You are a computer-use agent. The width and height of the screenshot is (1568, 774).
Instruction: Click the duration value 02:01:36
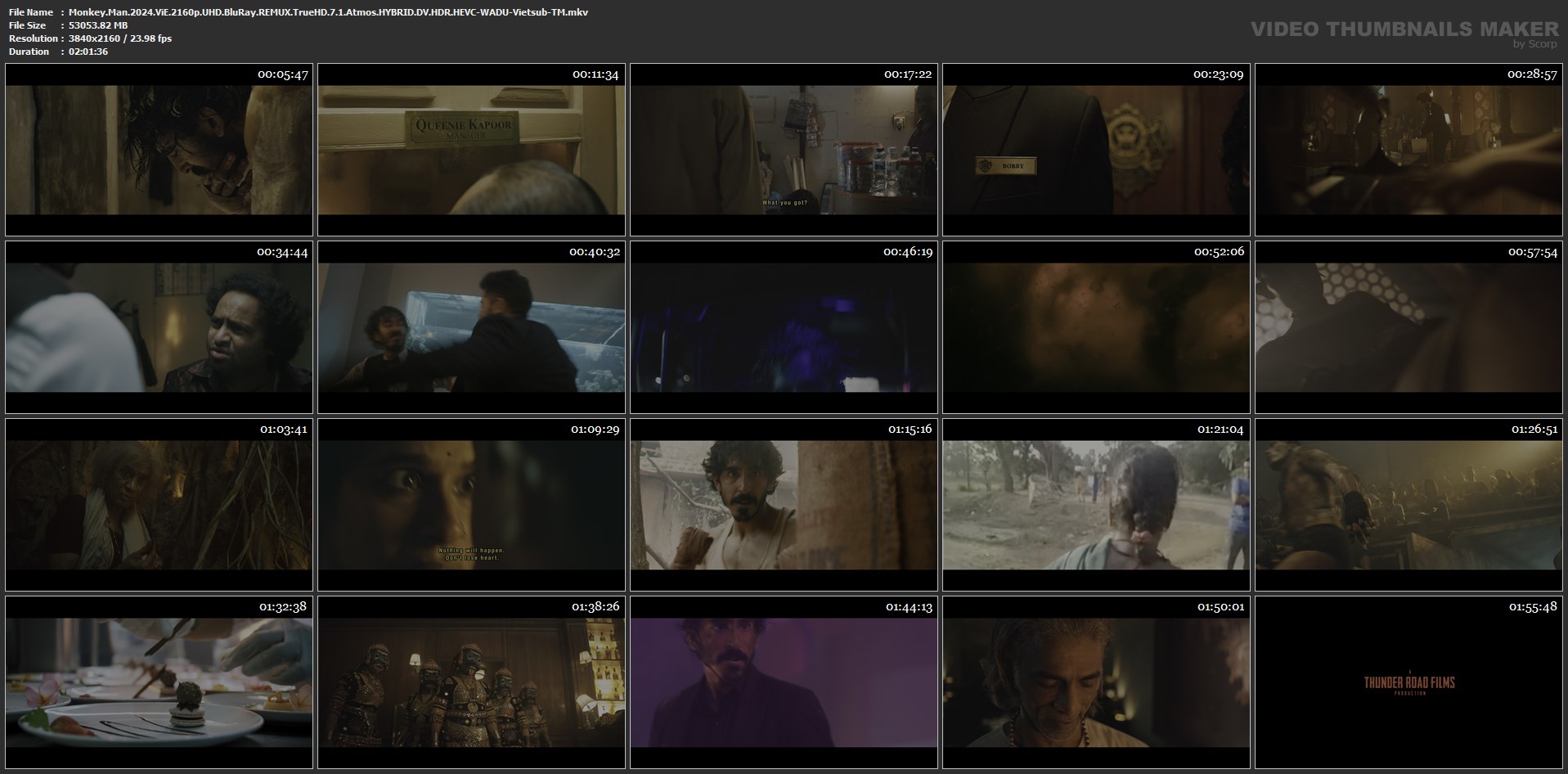pos(88,52)
